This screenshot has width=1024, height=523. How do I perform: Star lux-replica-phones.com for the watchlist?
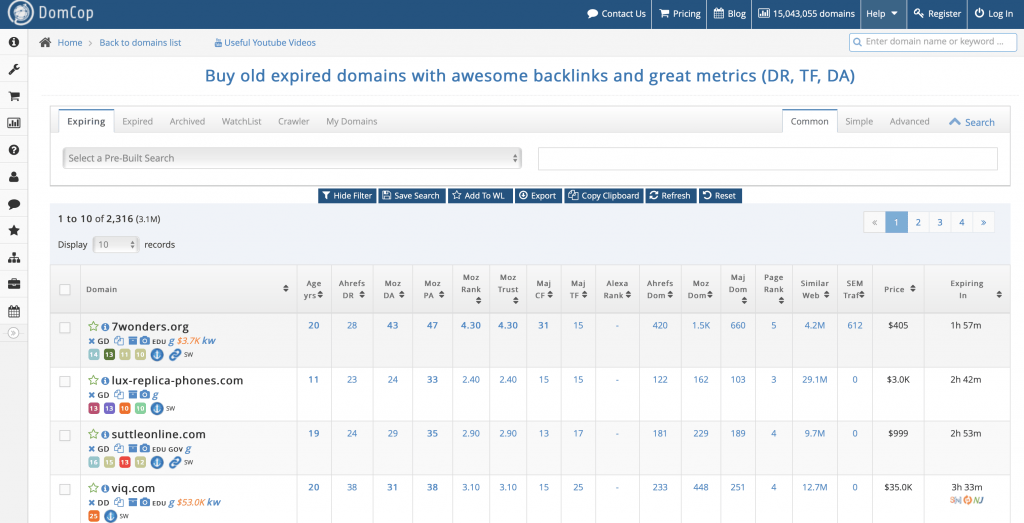point(93,380)
